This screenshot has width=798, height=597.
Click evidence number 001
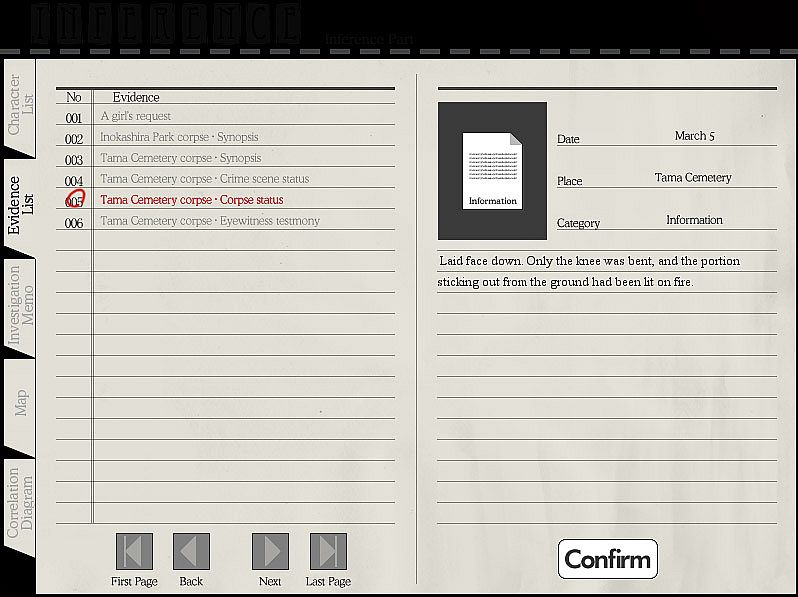coord(74,118)
